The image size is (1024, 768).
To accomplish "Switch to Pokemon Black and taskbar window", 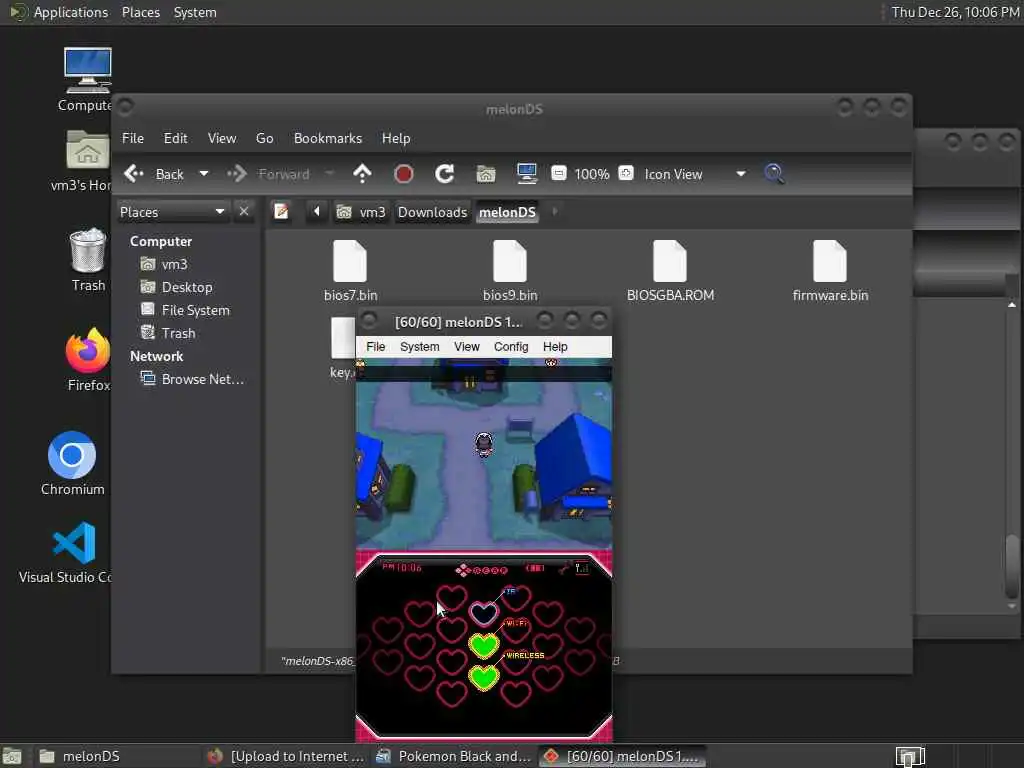I will (x=455, y=756).
